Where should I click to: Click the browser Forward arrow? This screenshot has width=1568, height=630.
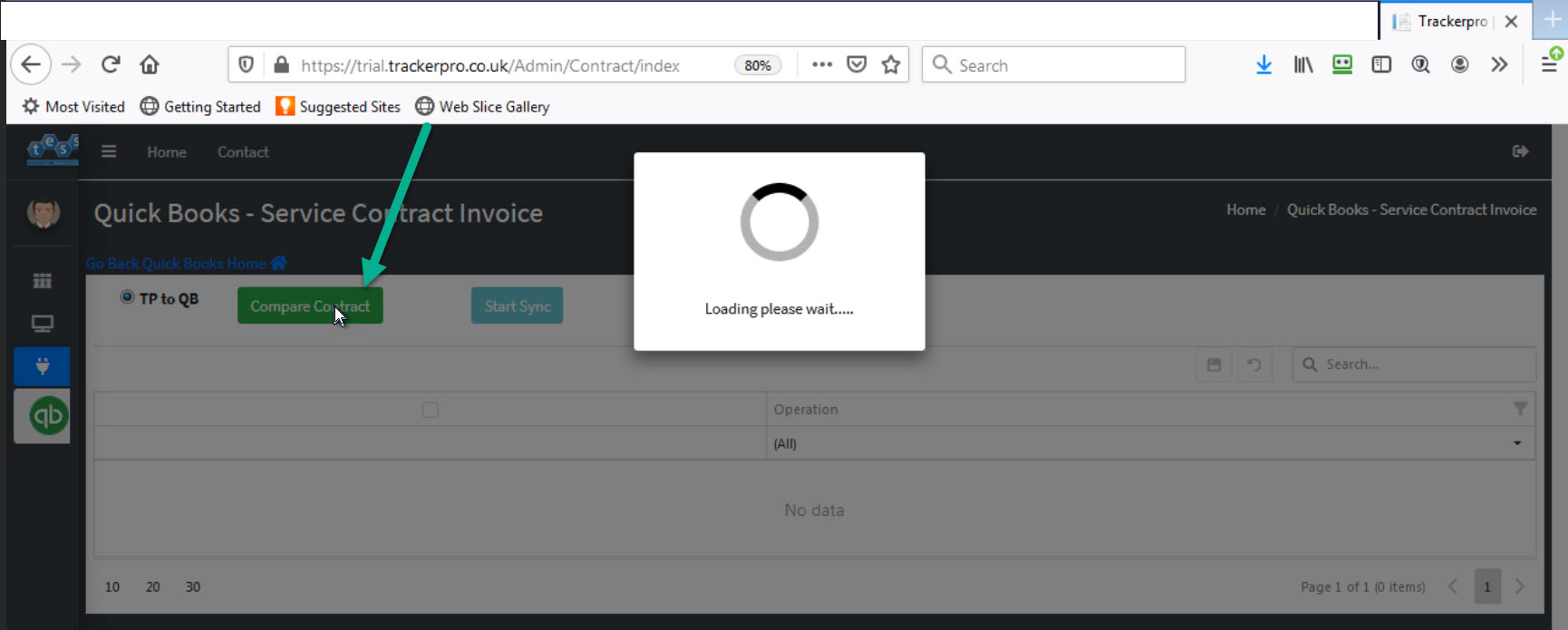tap(72, 64)
